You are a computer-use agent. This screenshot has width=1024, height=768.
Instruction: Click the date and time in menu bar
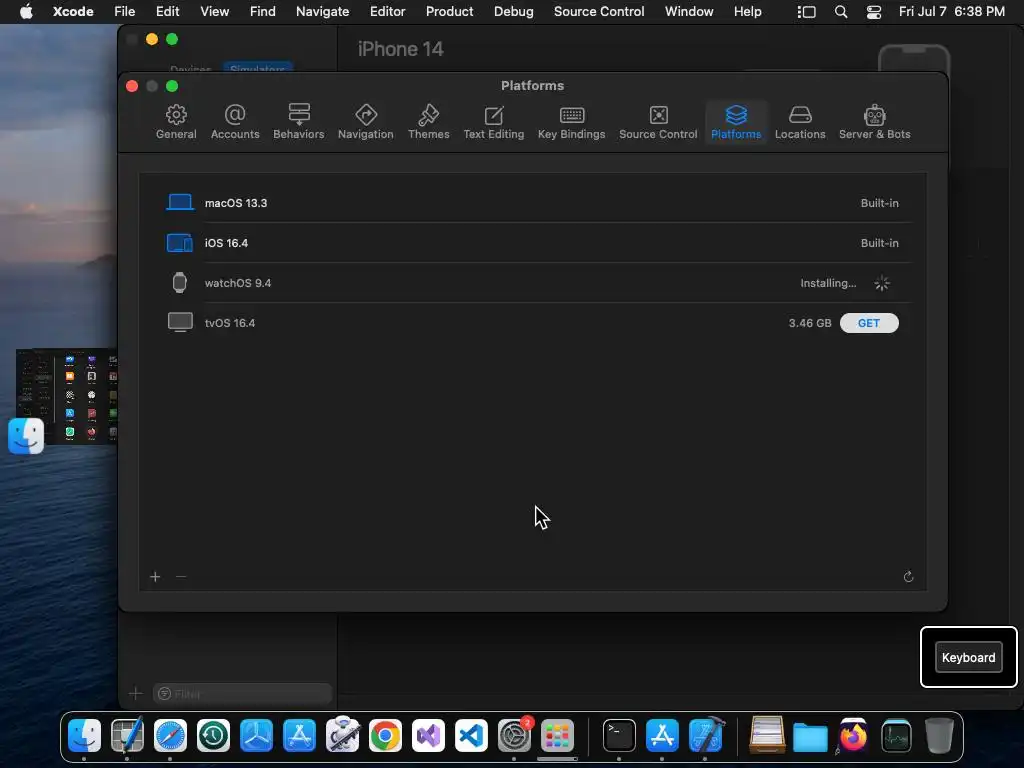(x=952, y=12)
